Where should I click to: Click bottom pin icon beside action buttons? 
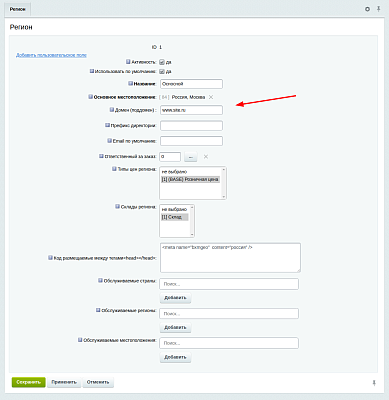pos(374,383)
